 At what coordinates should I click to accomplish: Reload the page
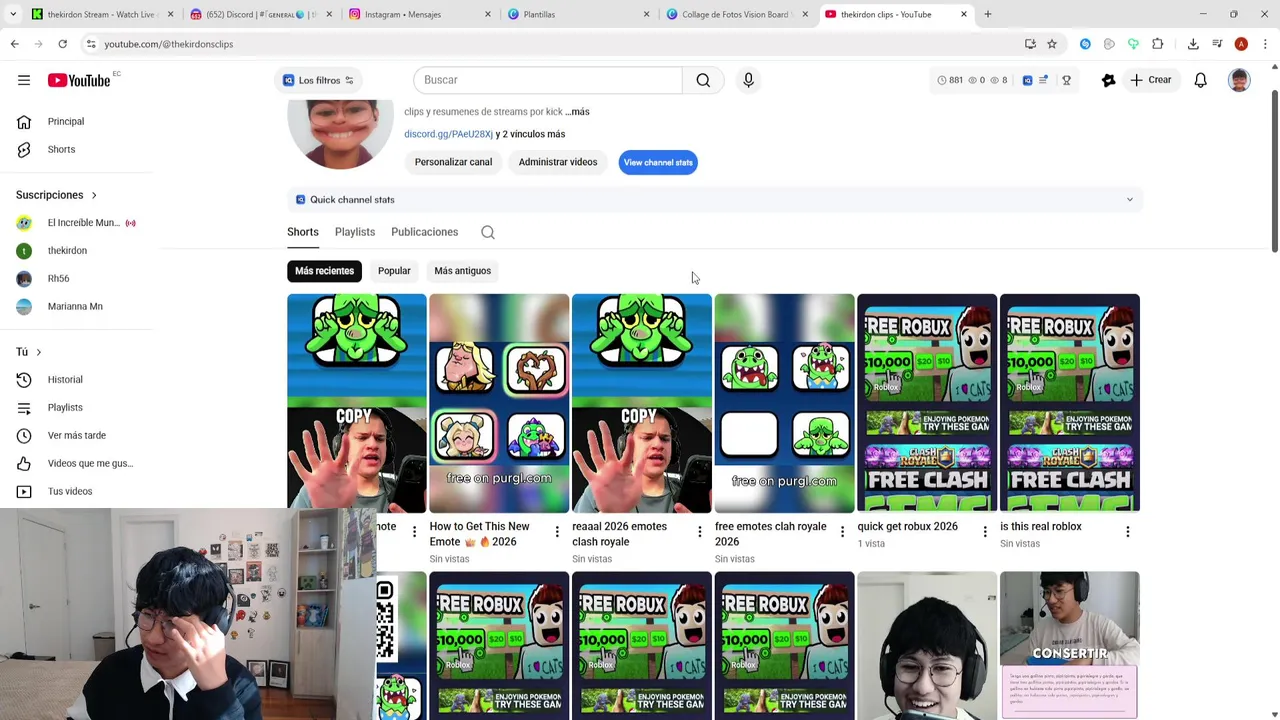tap(62, 44)
